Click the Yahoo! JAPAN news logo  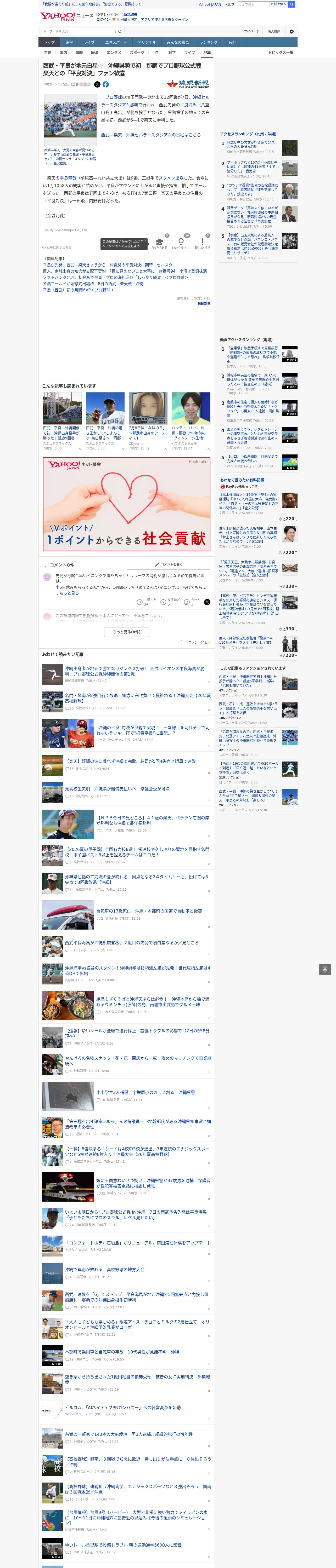66,16
